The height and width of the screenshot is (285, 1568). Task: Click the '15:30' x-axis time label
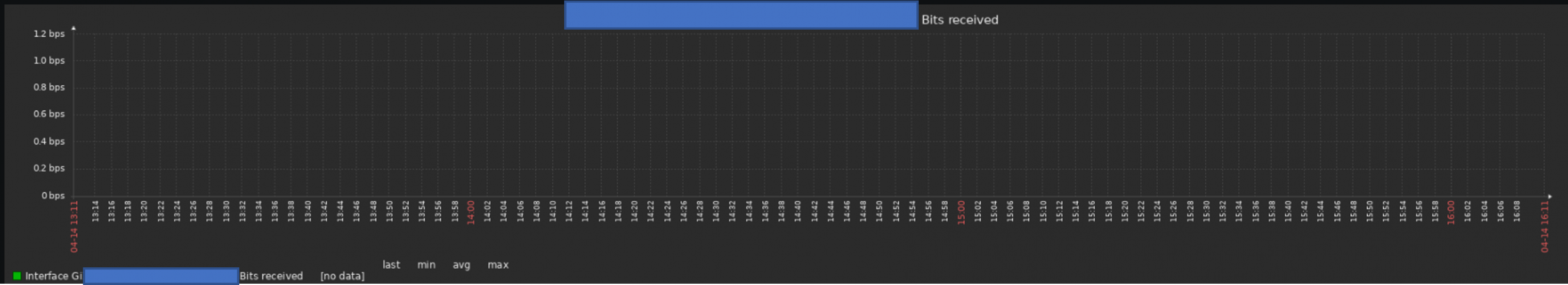pyautogui.click(x=1206, y=211)
